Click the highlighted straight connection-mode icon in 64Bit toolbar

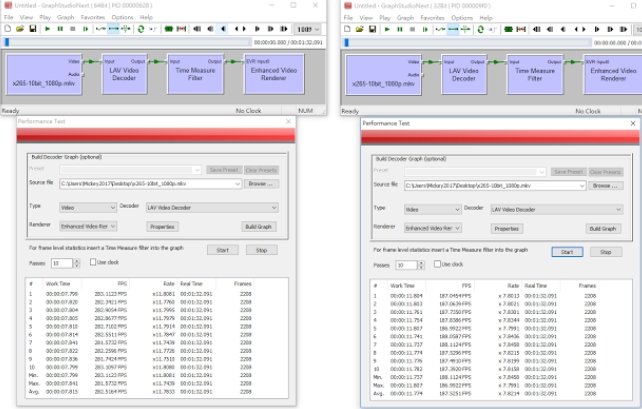(113, 29)
